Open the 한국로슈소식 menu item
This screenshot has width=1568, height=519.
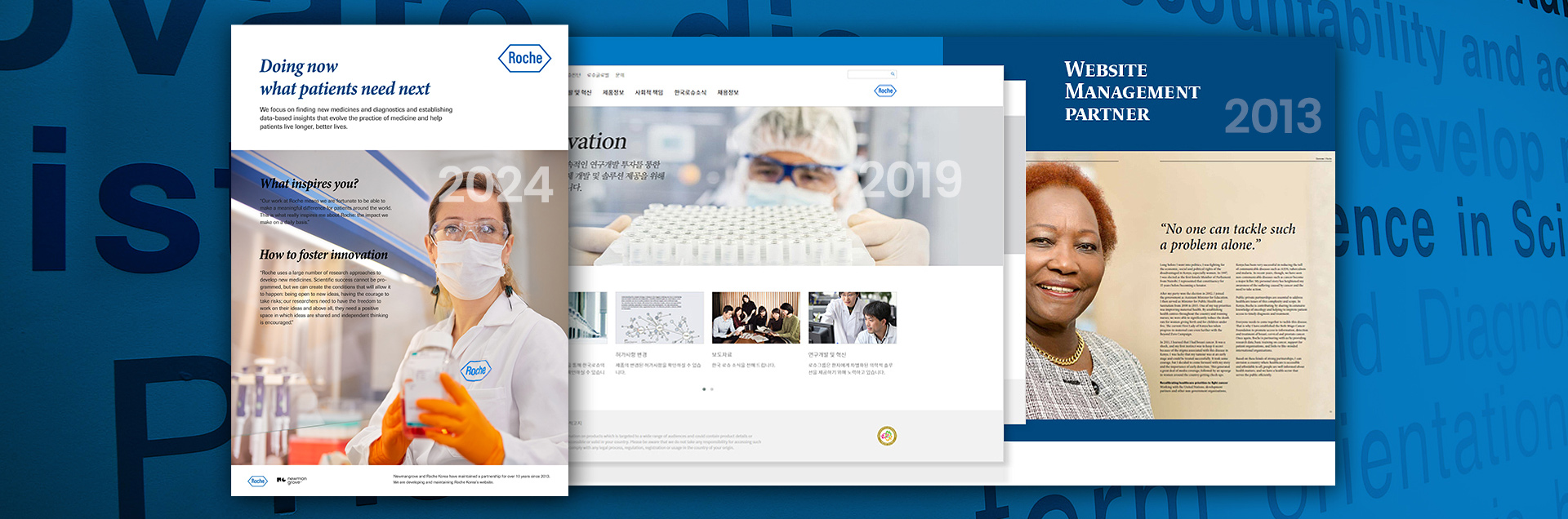690,93
